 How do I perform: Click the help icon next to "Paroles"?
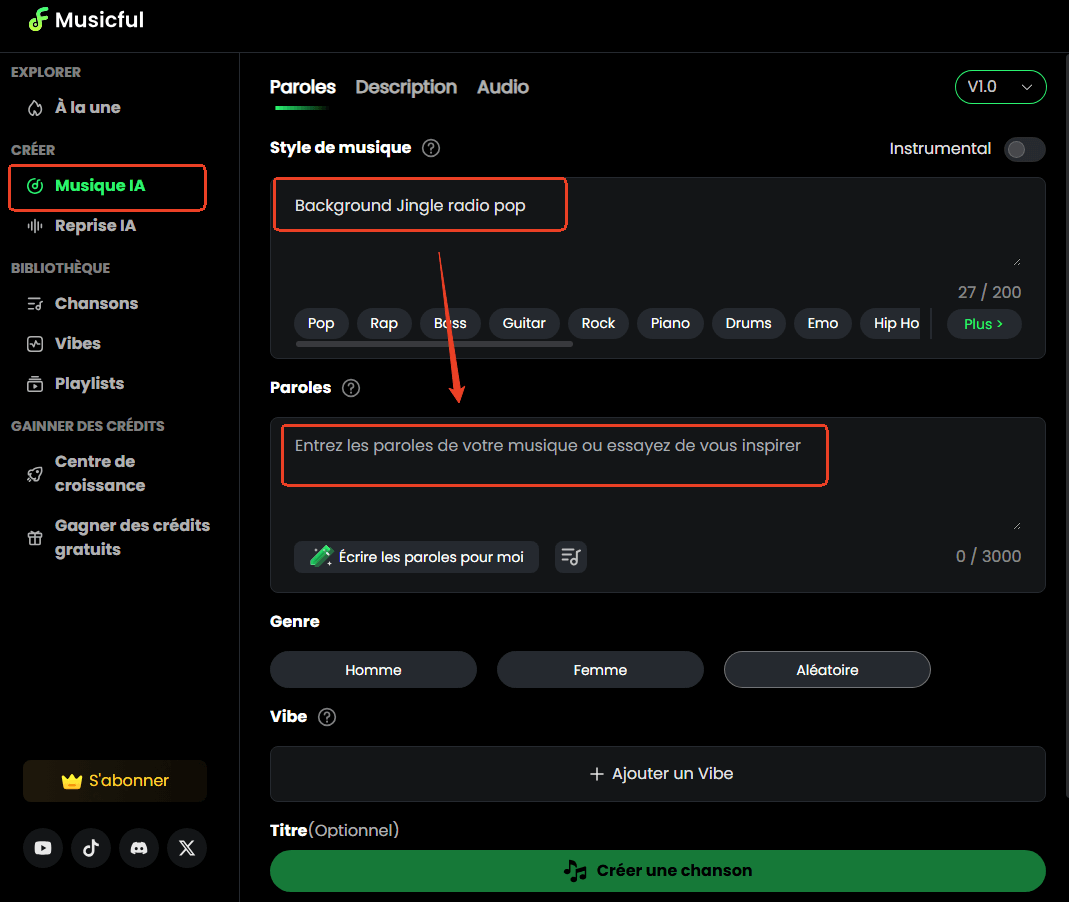(350, 388)
